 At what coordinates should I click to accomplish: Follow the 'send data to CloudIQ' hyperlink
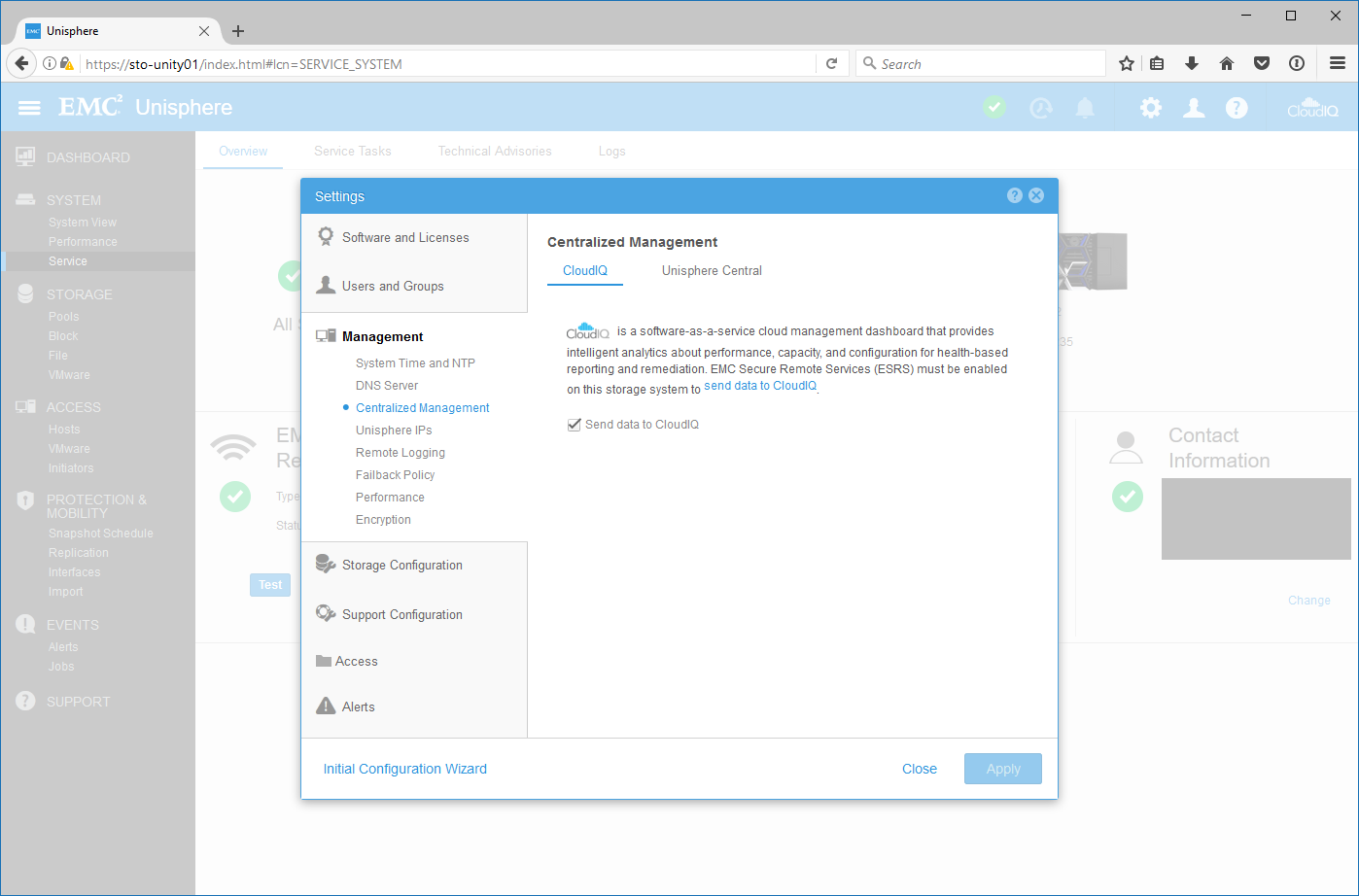click(760, 386)
